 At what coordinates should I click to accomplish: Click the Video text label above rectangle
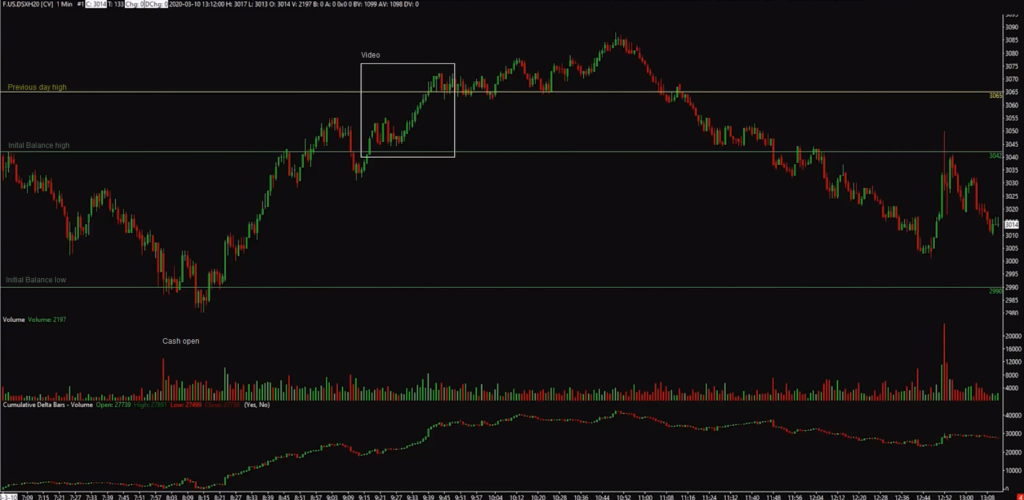[371, 54]
